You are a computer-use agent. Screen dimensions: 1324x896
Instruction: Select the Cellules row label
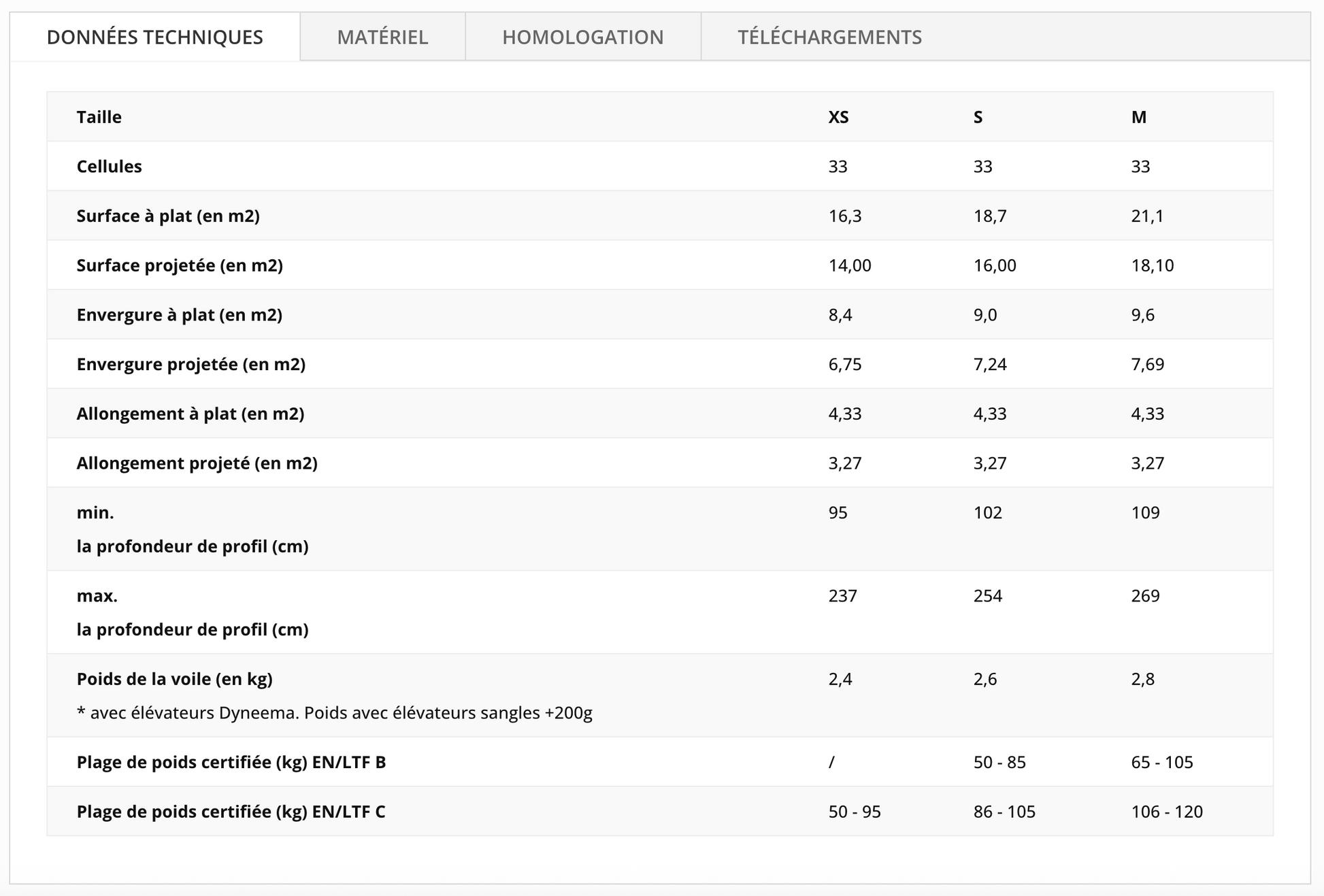pyautogui.click(x=109, y=167)
